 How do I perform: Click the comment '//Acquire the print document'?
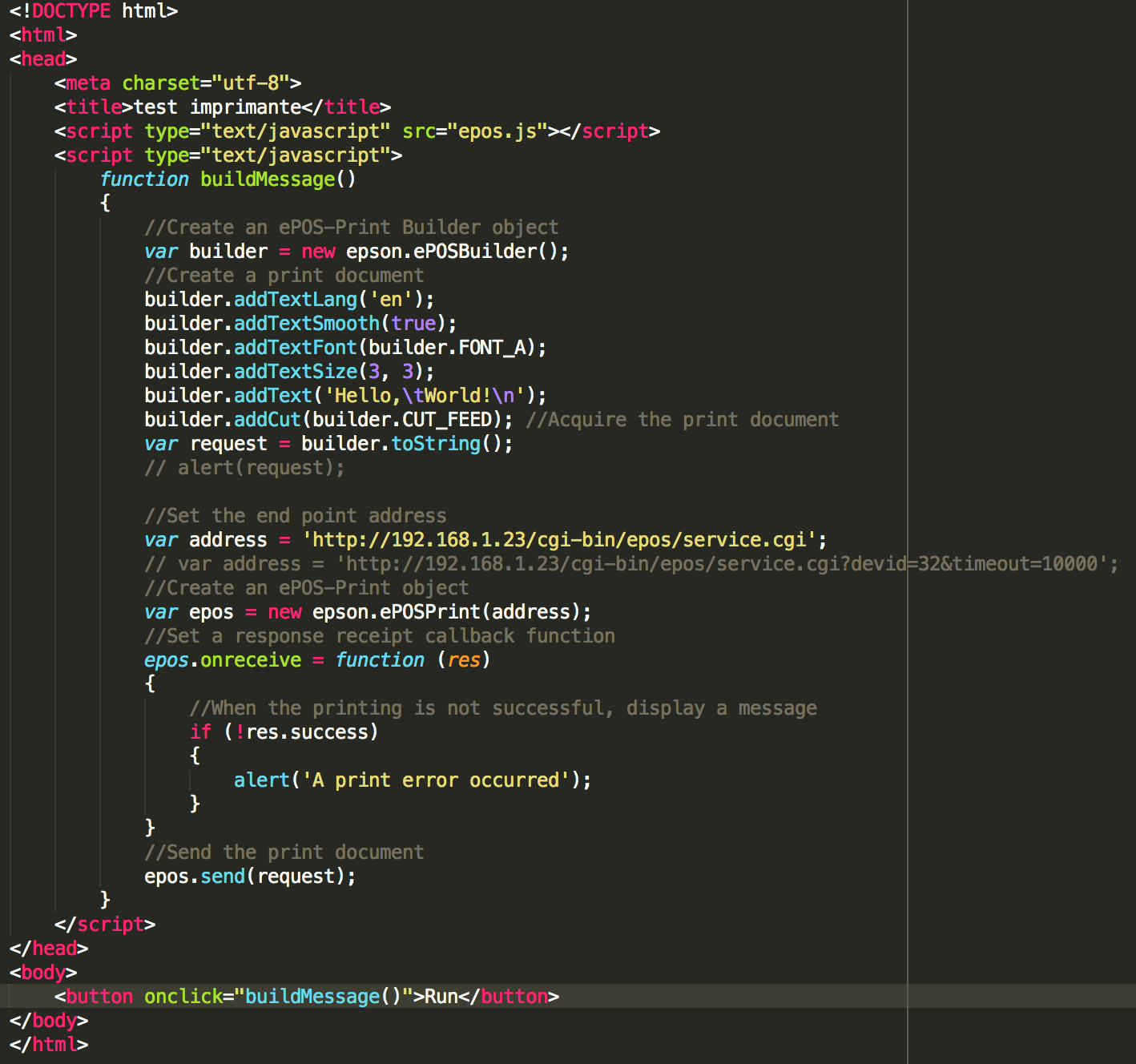(x=683, y=420)
